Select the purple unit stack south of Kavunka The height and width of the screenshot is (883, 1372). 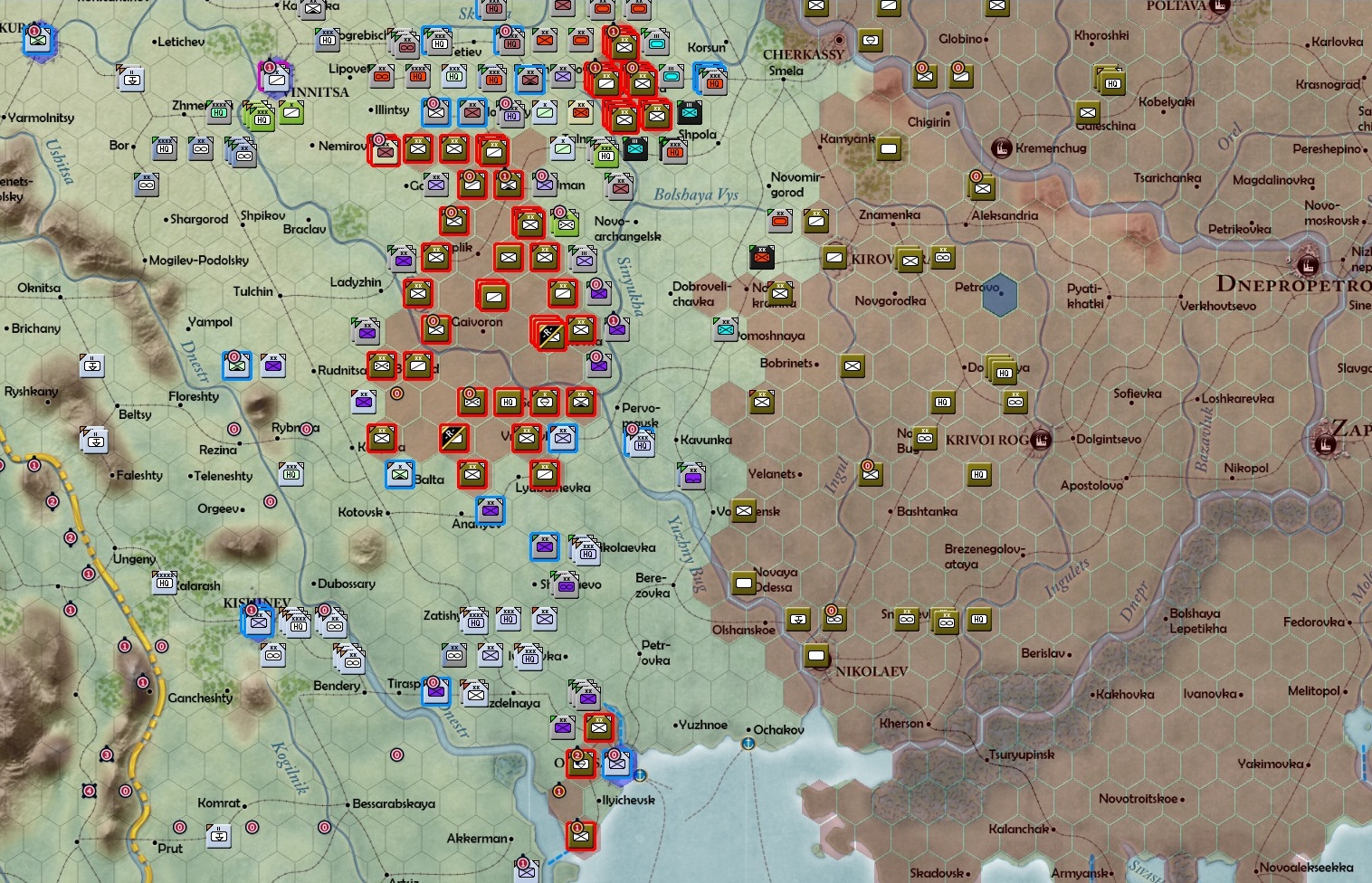(x=692, y=475)
